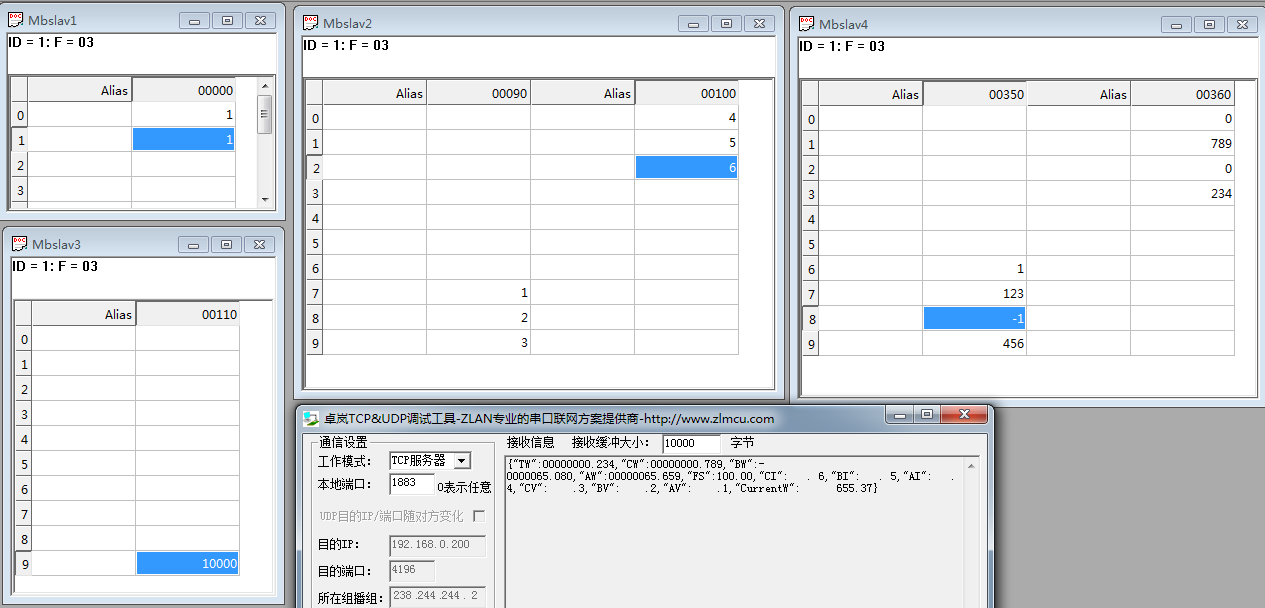This screenshot has height=608, width=1265.
Task: Select the 00100 column header in Mbslav2
Action: (686, 93)
